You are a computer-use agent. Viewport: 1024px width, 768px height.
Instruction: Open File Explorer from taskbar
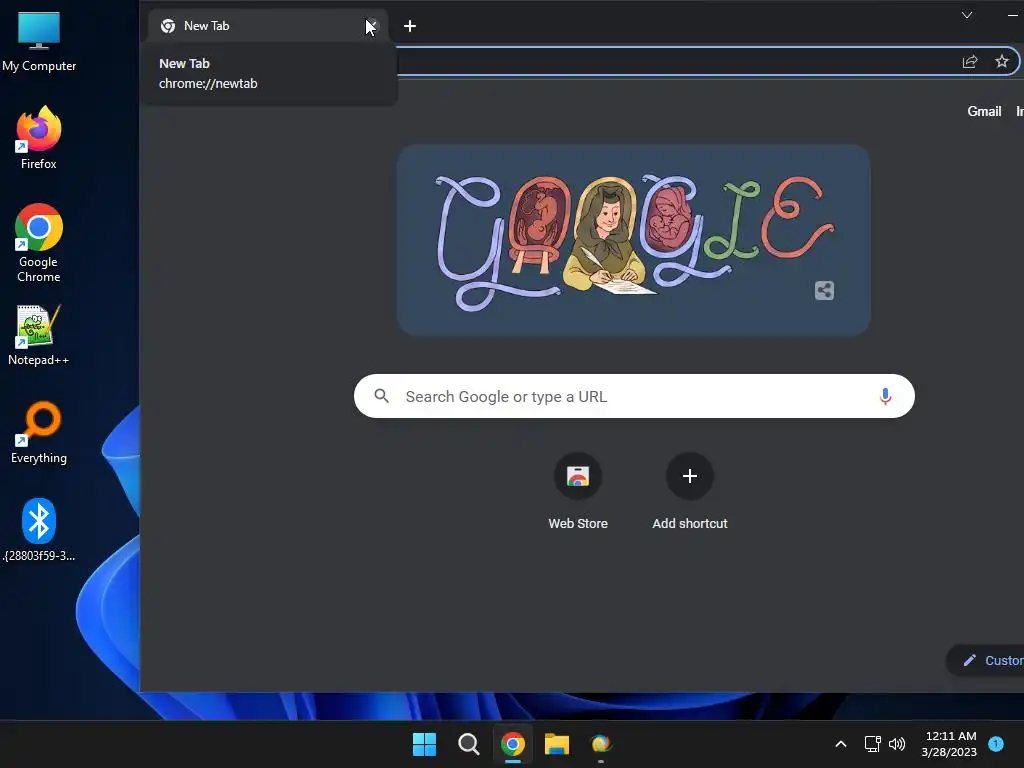coord(557,744)
